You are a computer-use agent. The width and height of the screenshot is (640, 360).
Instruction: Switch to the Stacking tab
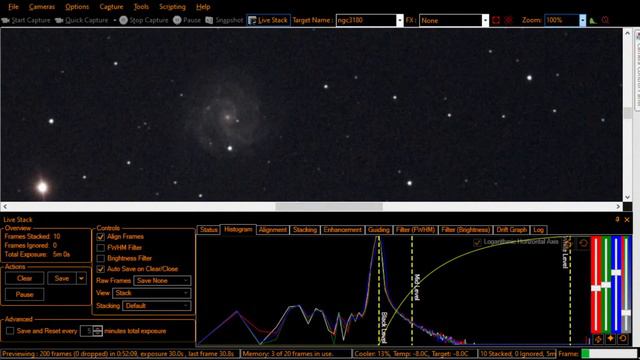(x=305, y=230)
